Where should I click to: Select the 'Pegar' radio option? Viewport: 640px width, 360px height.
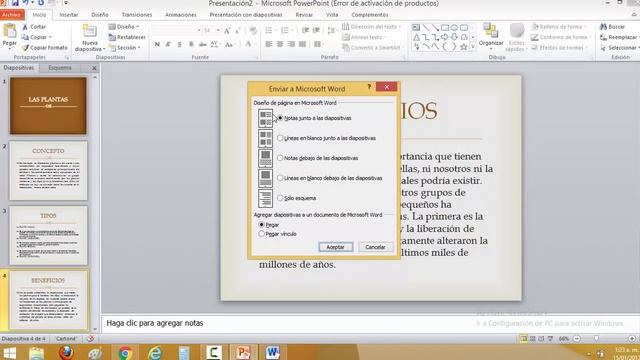click(x=262, y=225)
